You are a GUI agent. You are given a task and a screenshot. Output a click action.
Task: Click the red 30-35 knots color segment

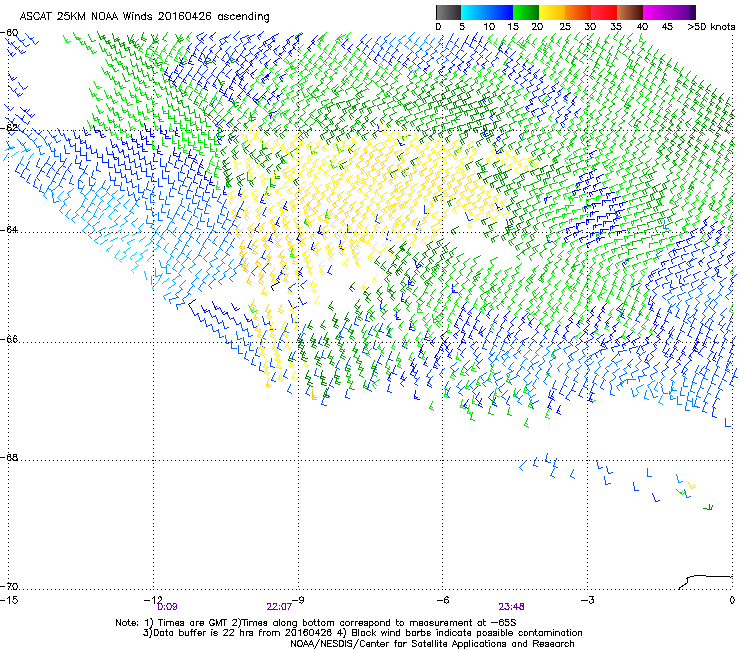pos(604,12)
